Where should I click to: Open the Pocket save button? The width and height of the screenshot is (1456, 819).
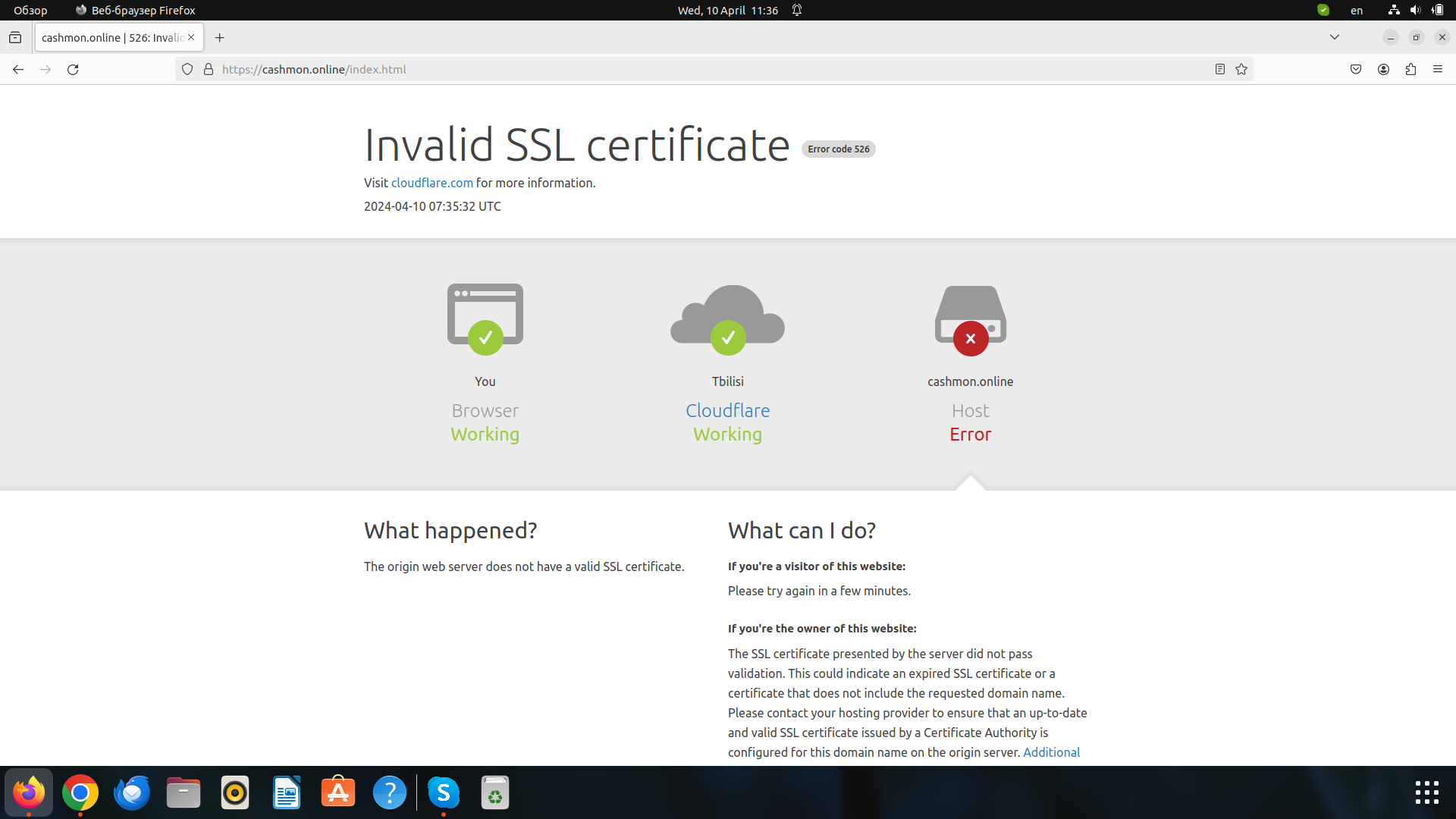[1356, 69]
